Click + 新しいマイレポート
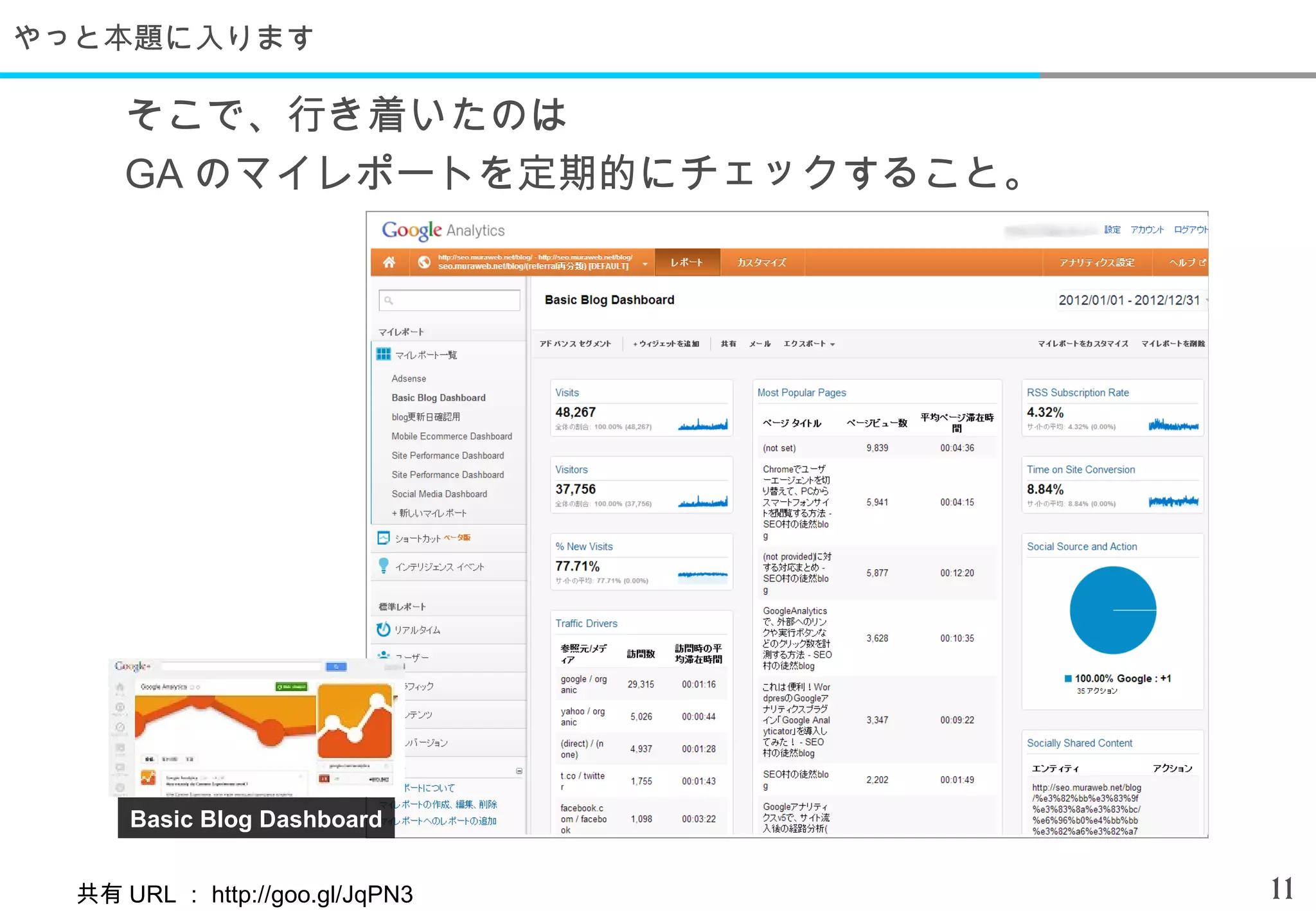This screenshot has height=911, width=1316. (x=429, y=513)
